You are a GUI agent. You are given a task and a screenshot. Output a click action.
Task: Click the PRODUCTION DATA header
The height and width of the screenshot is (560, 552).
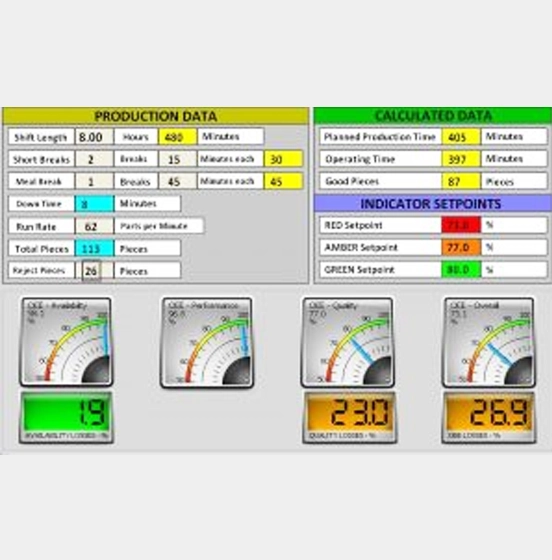155,116
